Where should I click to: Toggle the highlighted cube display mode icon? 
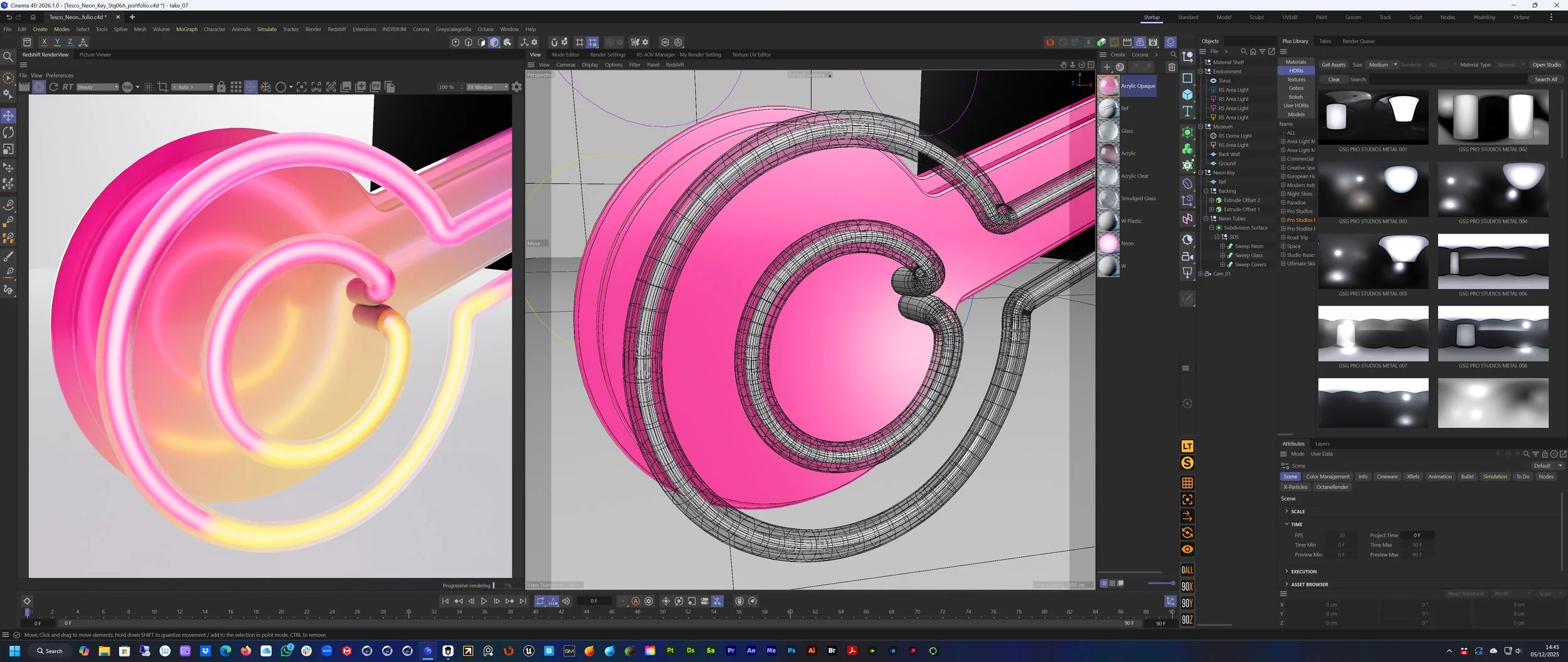click(x=494, y=42)
